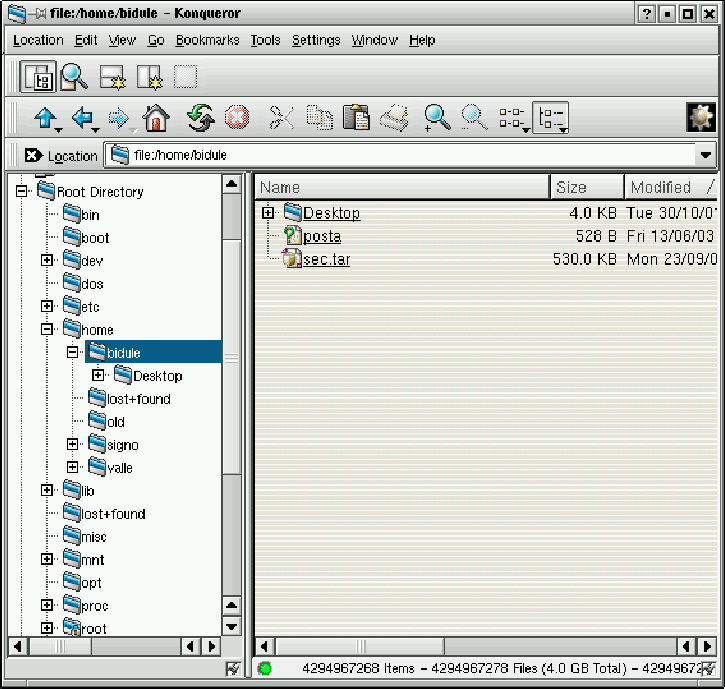This screenshot has width=725, height=689.
Task: Open the Location menu
Action: click(x=38, y=40)
